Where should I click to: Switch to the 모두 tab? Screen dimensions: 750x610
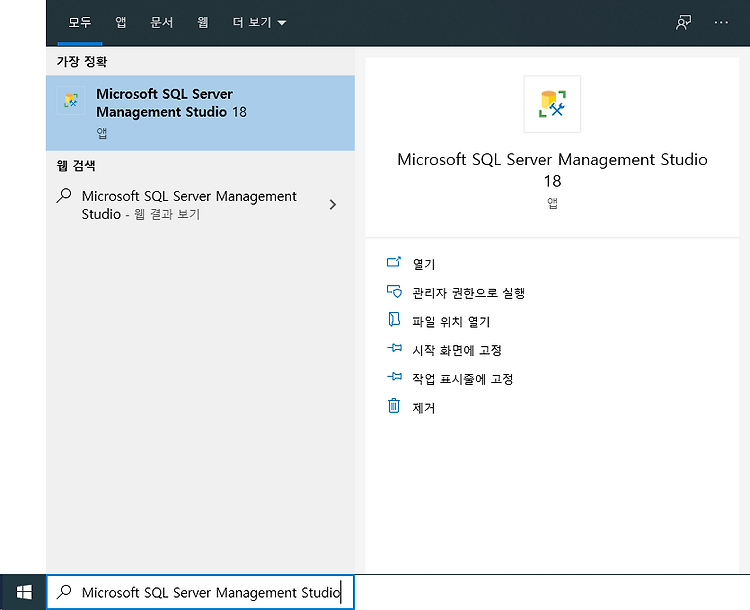[79, 22]
